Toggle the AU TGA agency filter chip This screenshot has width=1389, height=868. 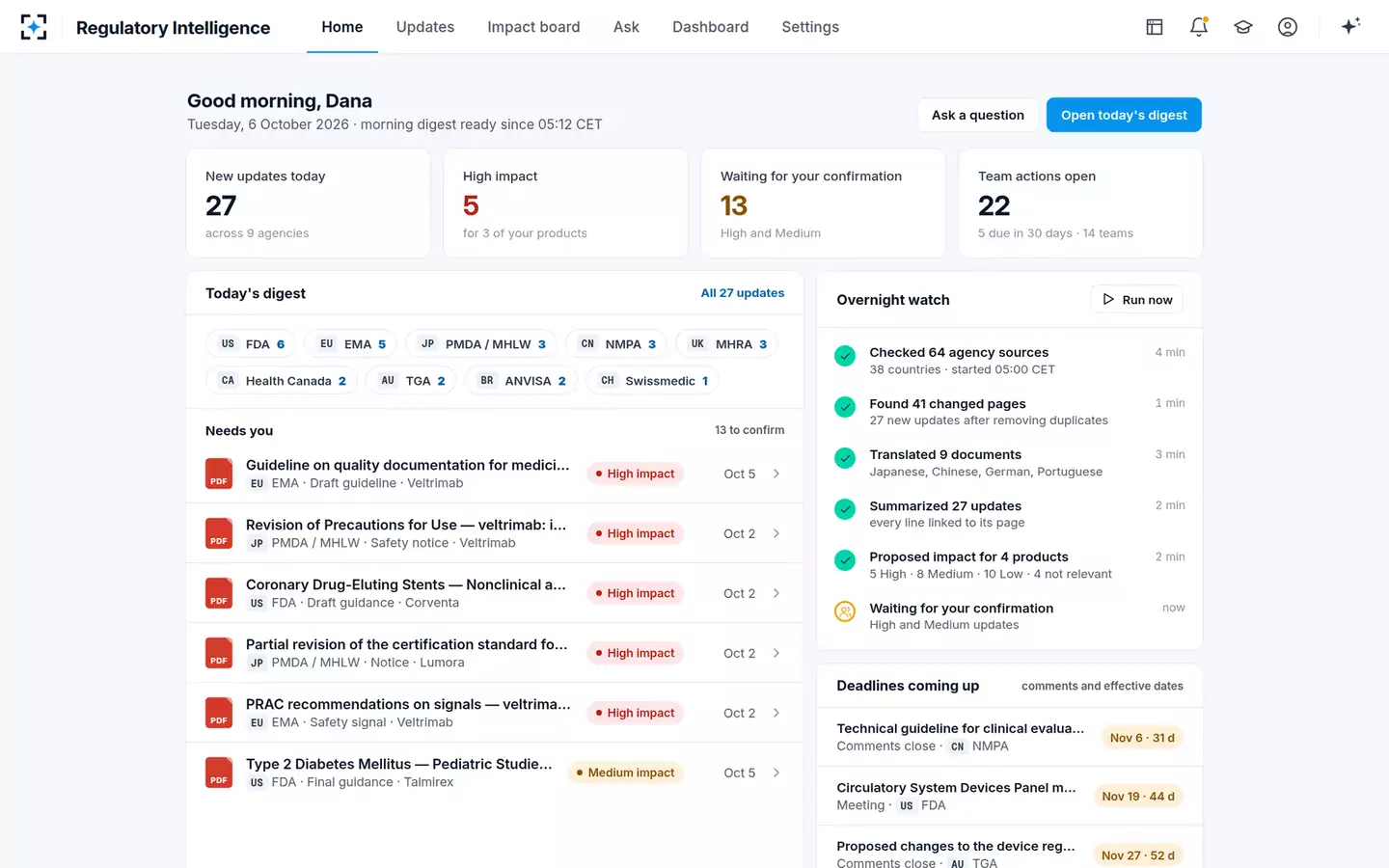tap(413, 381)
